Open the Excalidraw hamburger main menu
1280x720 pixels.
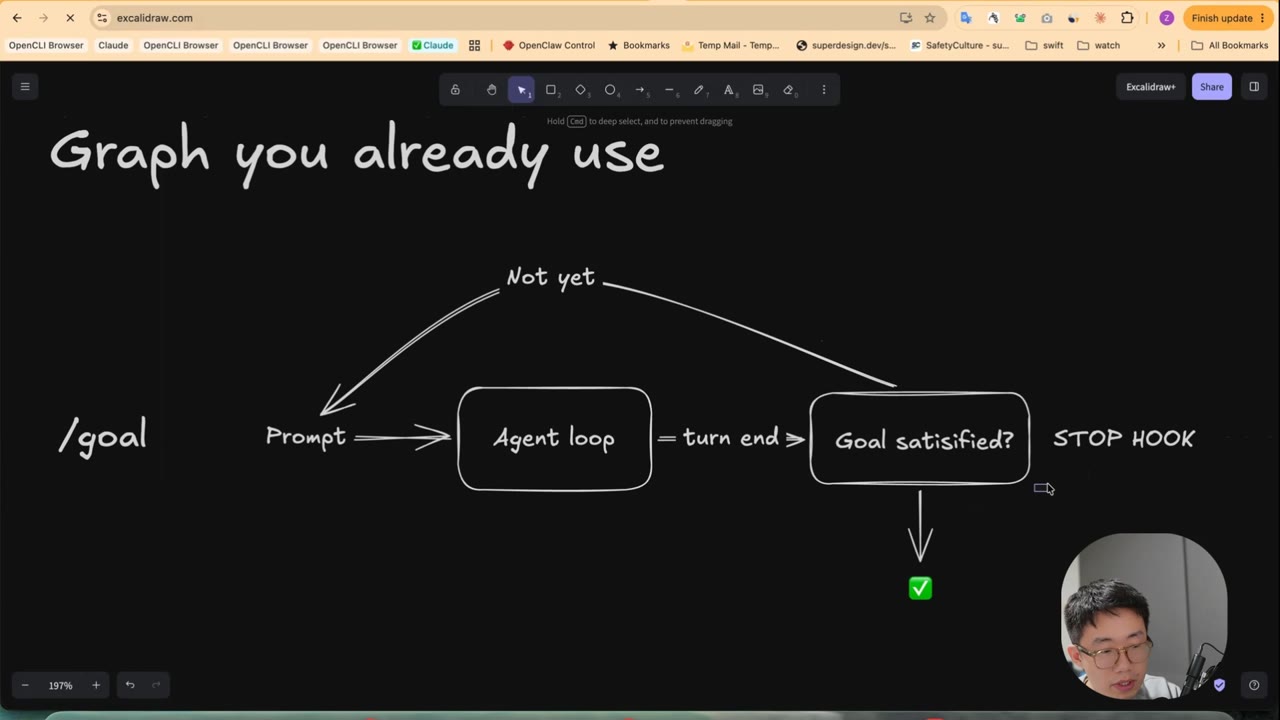[25, 87]
